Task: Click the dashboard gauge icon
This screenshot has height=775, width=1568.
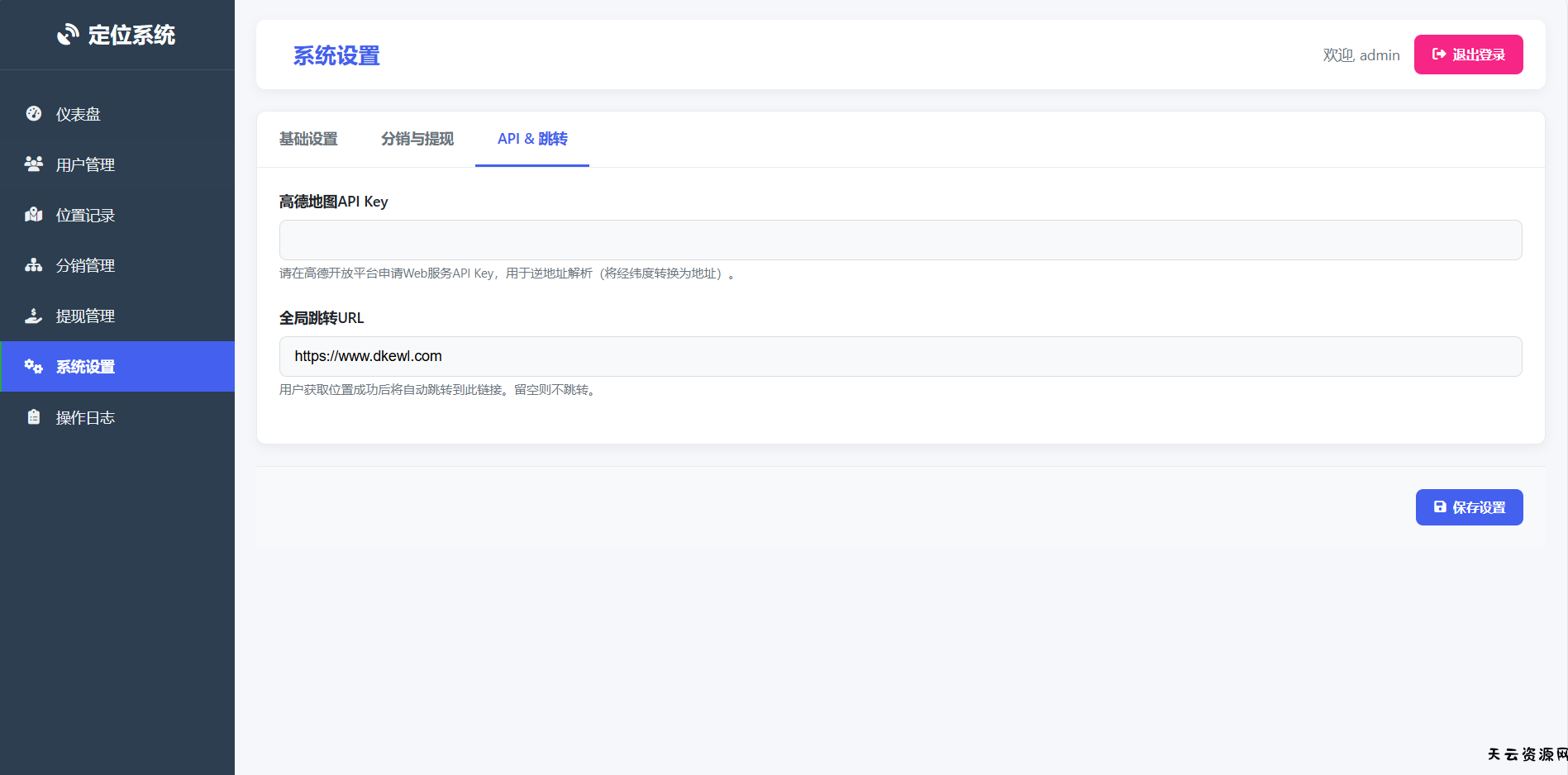Action: coord(34,114)
